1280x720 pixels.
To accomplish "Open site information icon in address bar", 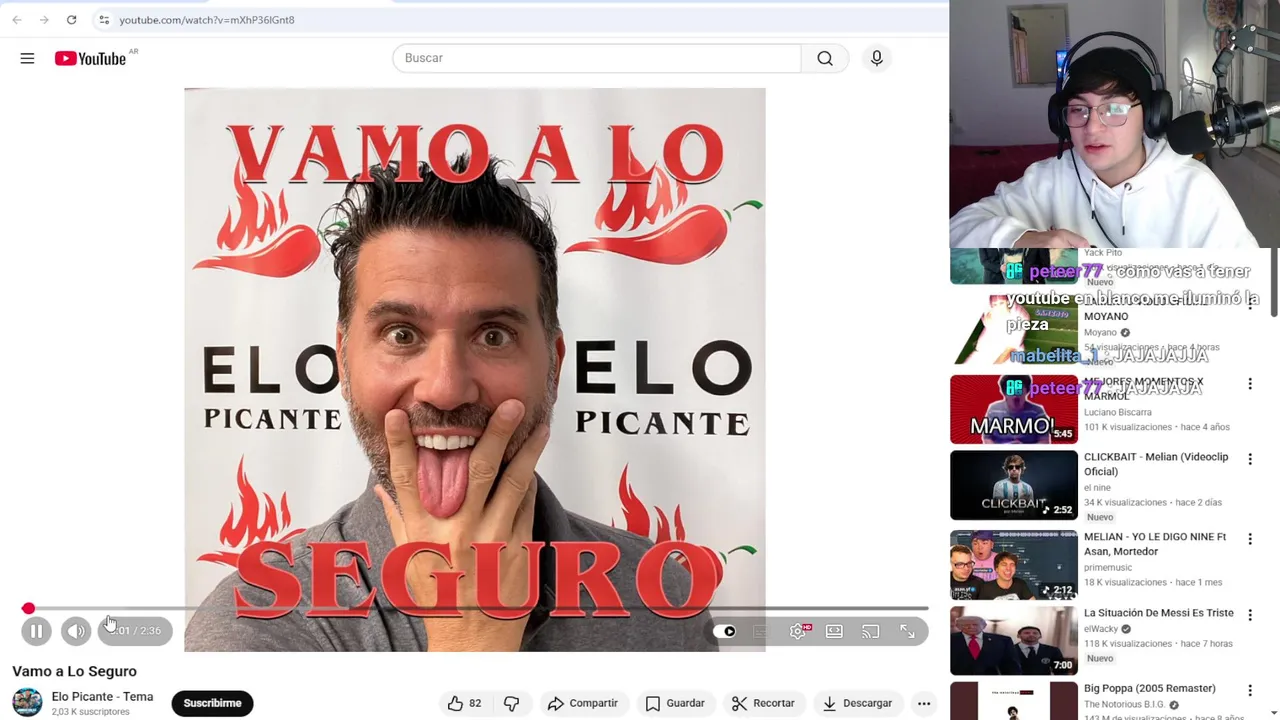I will [104, 20].
